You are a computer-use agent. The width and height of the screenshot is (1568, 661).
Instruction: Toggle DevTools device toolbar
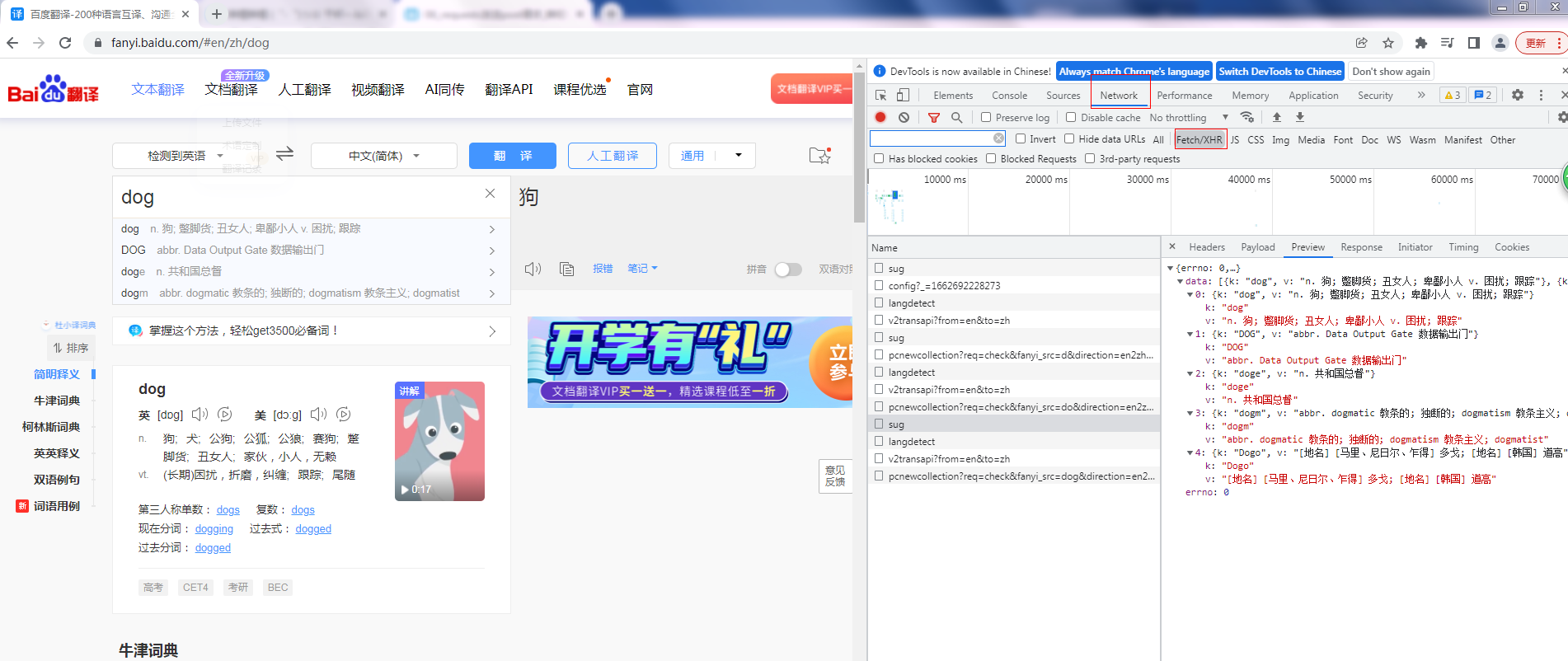pos(903,96)
